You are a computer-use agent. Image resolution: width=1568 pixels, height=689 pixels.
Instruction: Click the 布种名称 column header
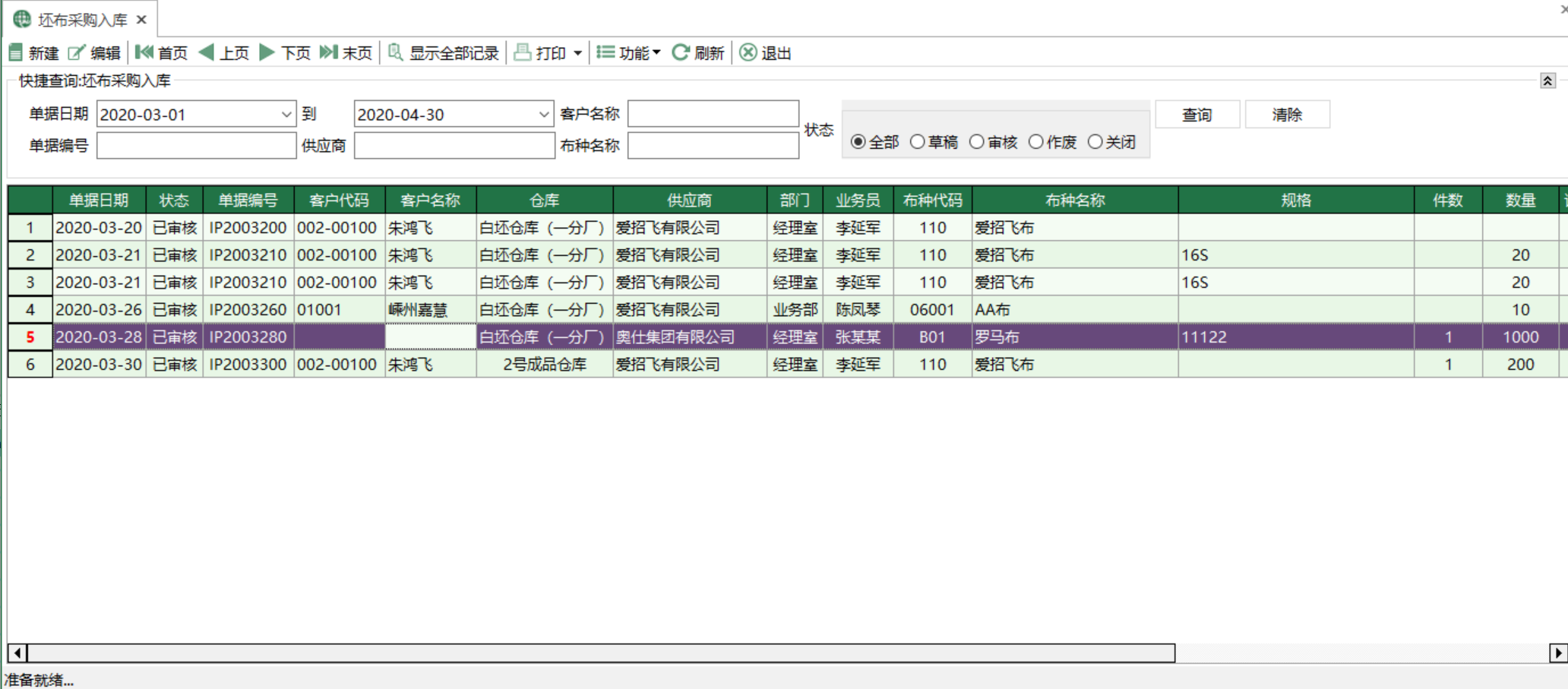click(1075, 201)
